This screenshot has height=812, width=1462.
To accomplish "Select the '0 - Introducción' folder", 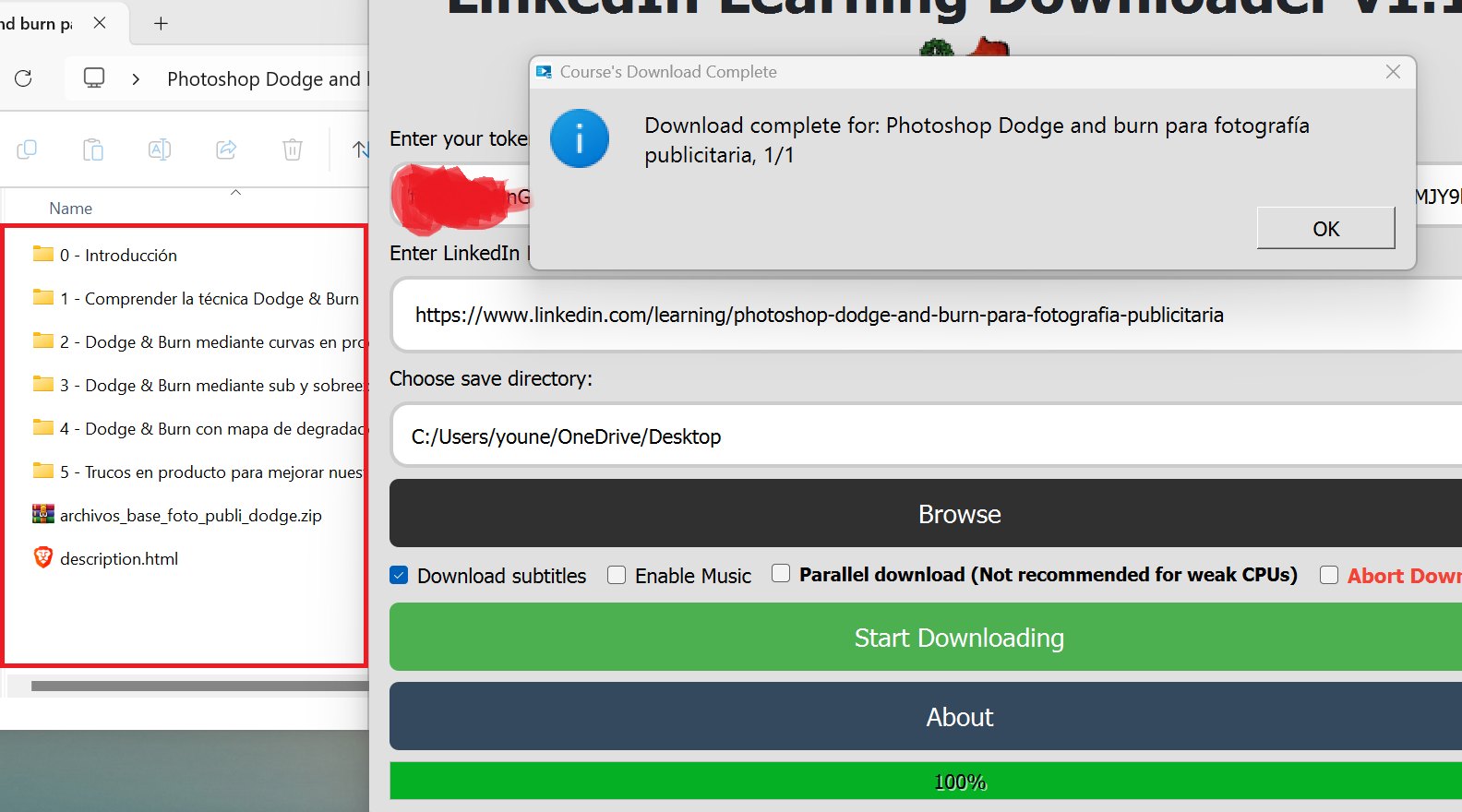I will click(118, 255).
